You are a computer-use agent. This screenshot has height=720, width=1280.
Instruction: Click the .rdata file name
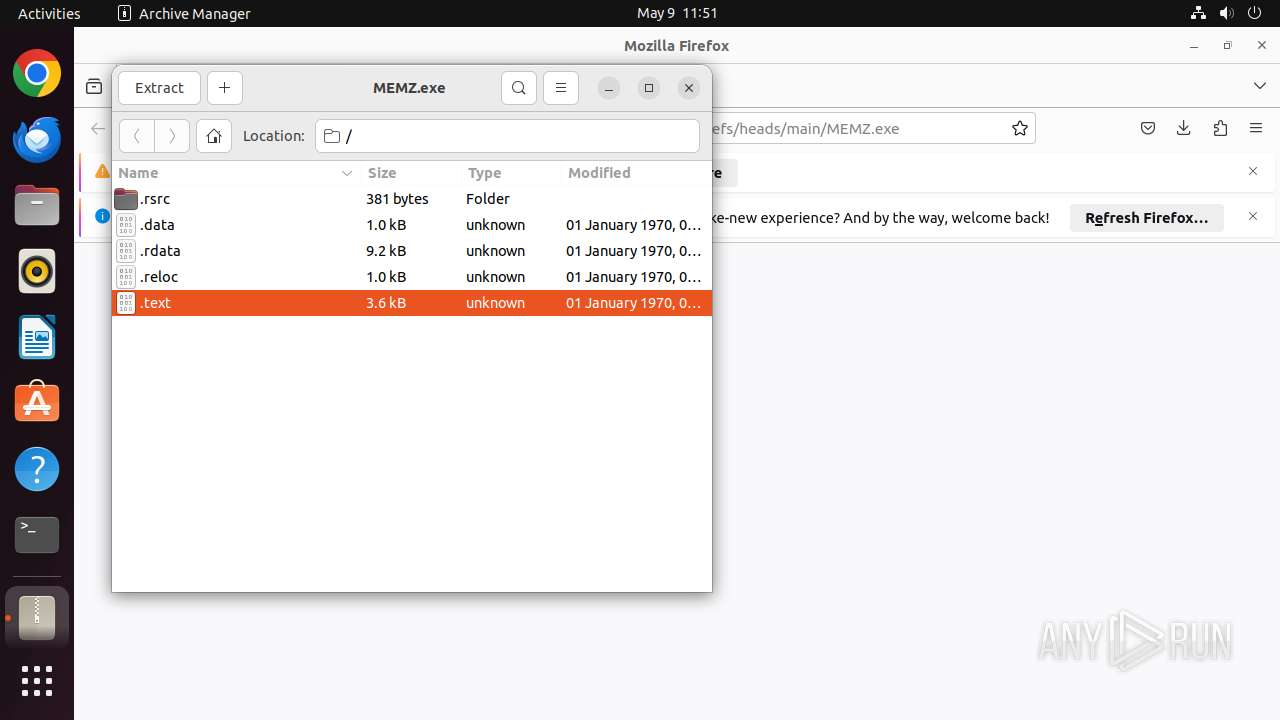click(160, 251)
